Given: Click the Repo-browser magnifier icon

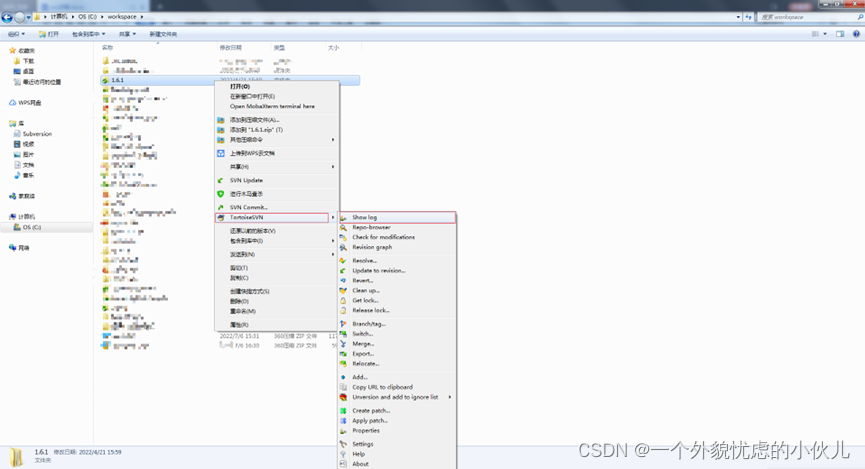Looking at the screenshot, I should coord(343,227).
